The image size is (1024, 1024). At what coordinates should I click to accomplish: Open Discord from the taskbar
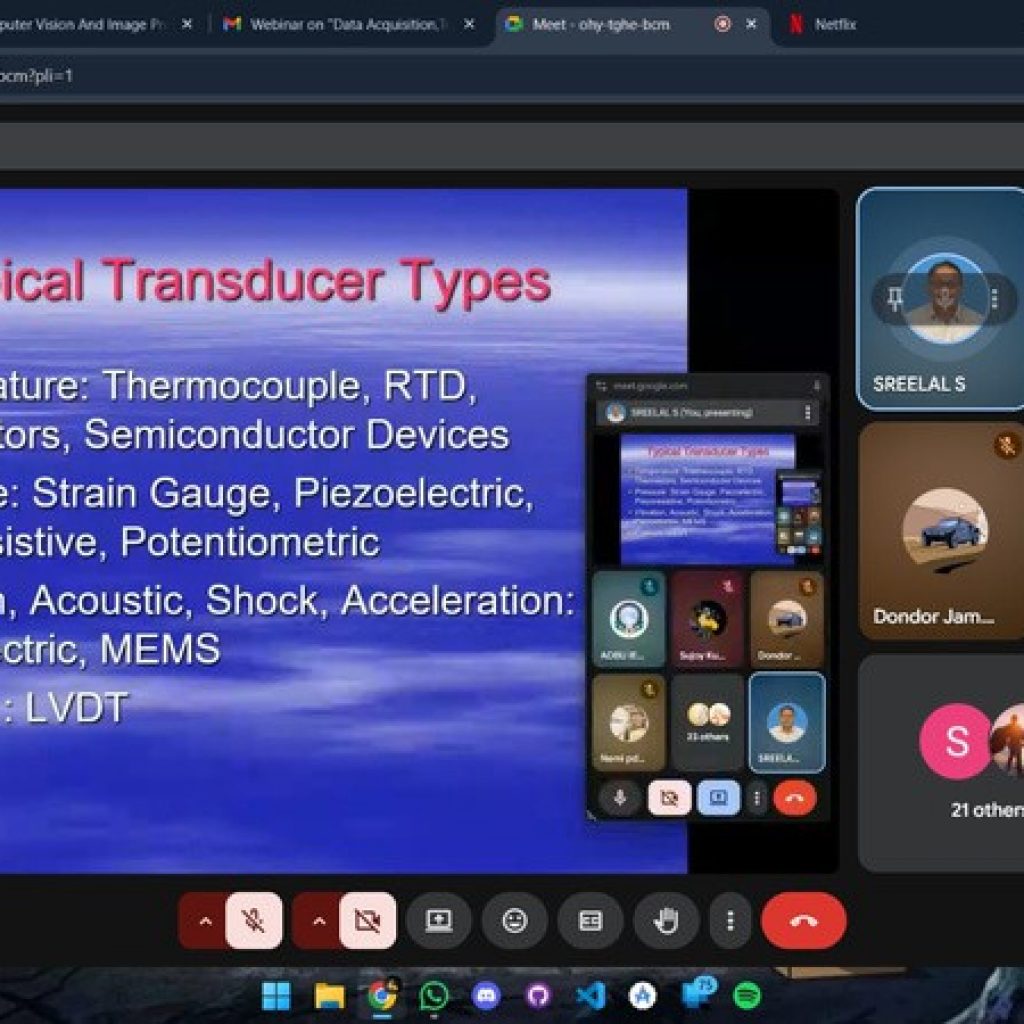point(486,995)
